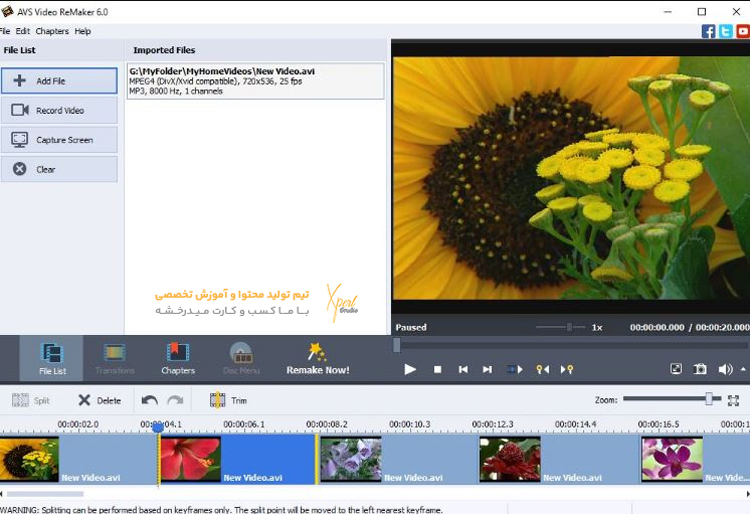The image size is (750, 514).
Task: Go to the next frame
Action: 487,369
